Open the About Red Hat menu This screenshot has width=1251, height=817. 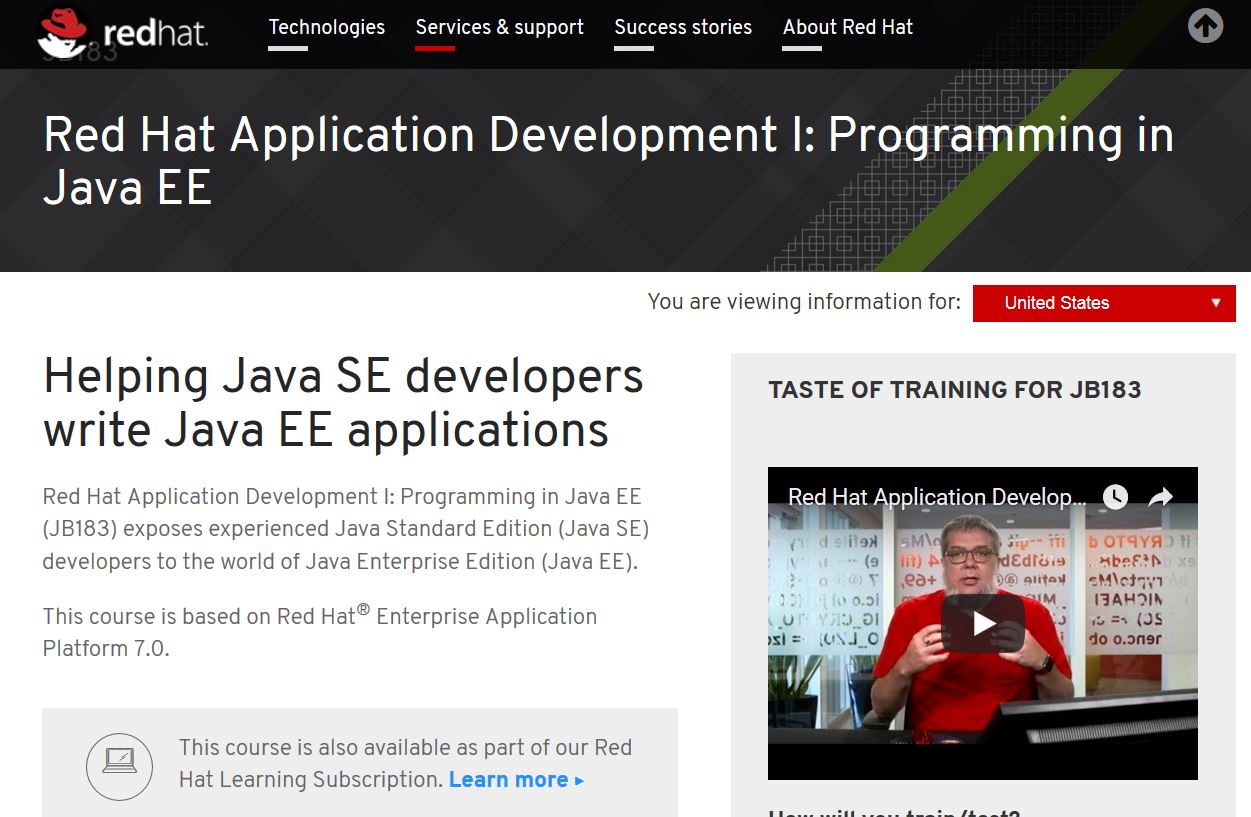[847, 28]
